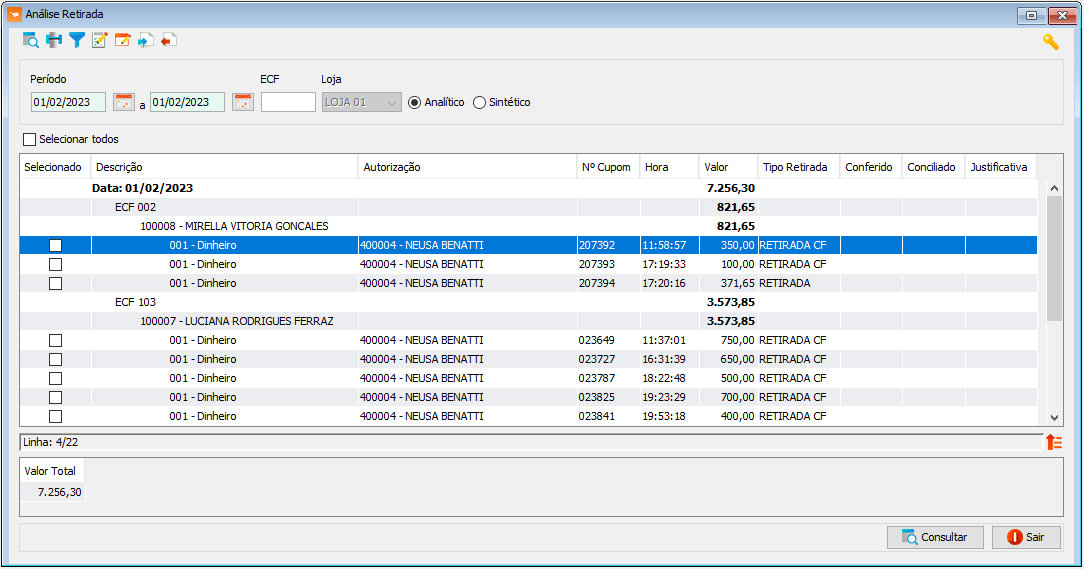The image size is (1084, 569).
Task: Click the orange calendar edit toolbar icon
Action: point(123,40)
